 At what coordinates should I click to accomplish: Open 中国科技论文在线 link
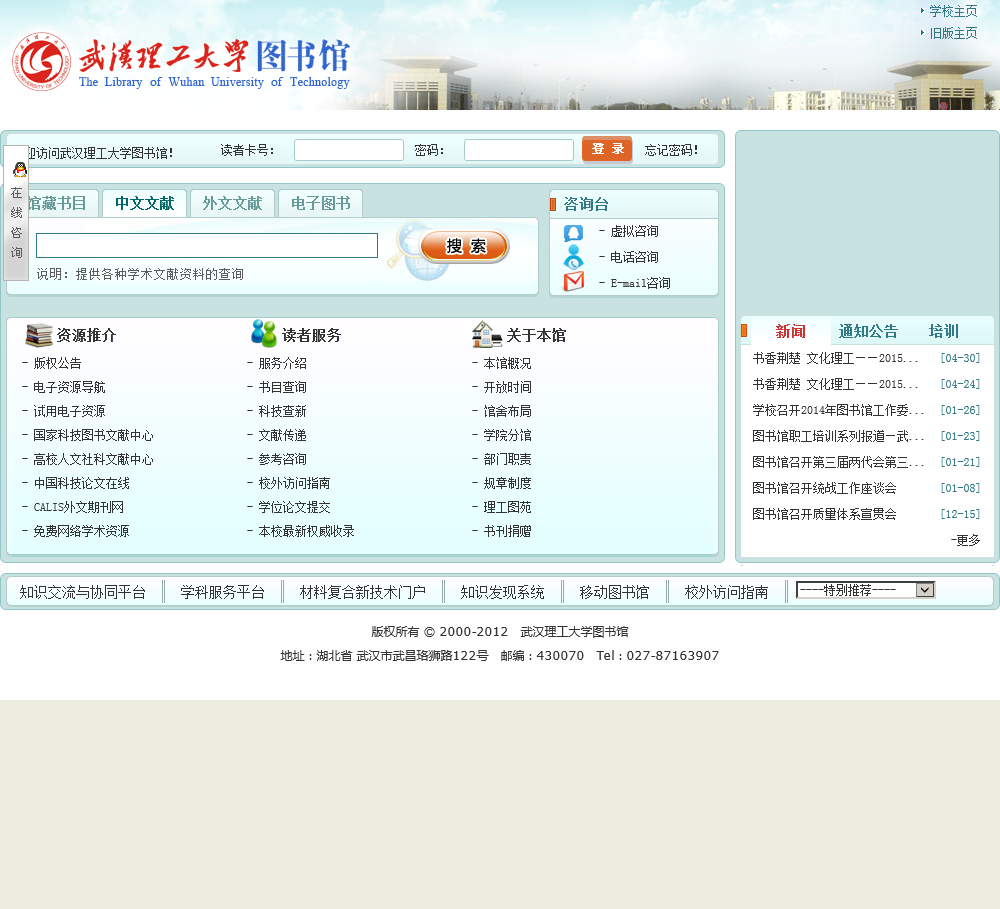point(82,484)
